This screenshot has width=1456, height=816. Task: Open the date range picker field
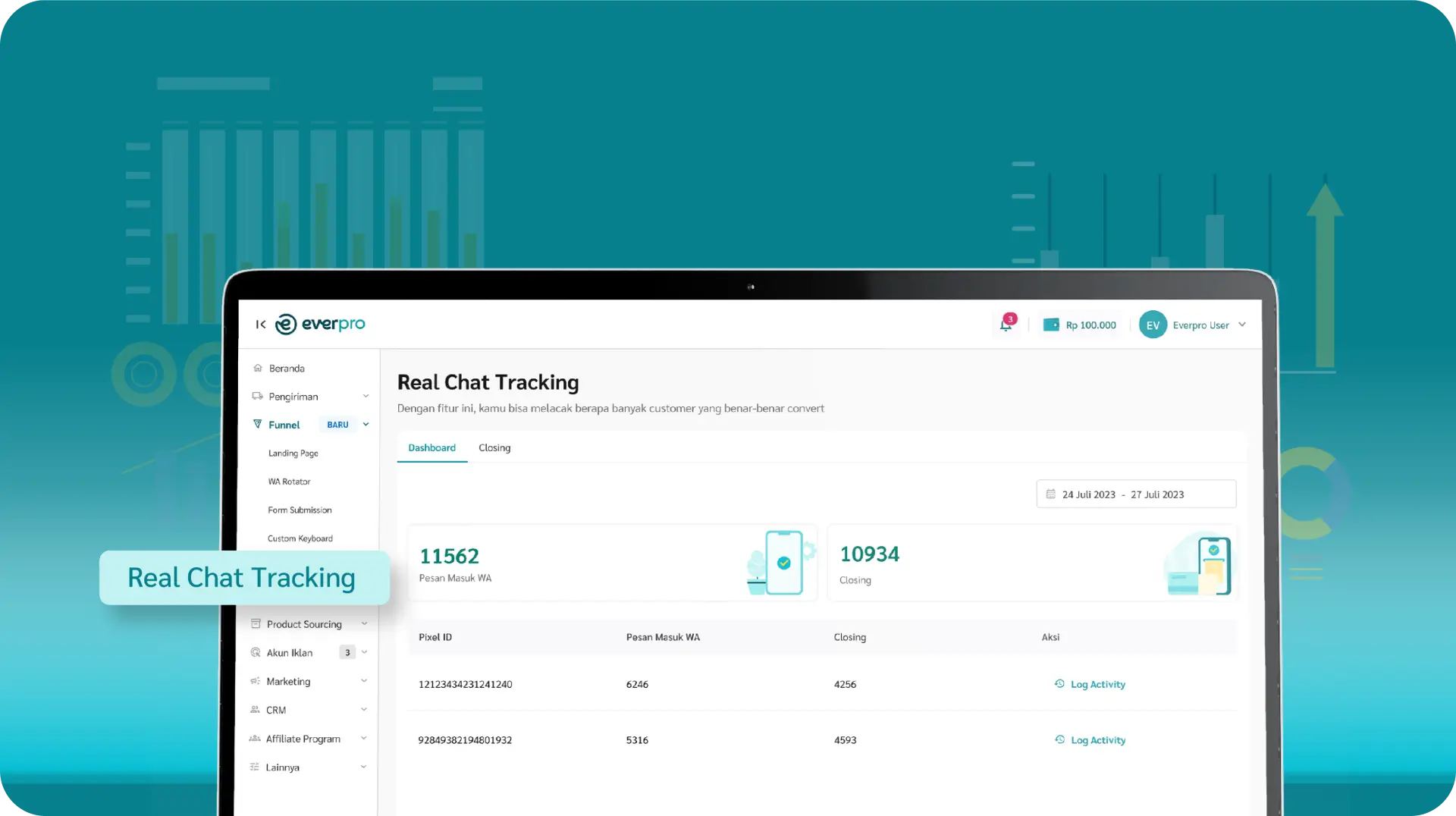pyautogui.click(x=1135, y=494)
